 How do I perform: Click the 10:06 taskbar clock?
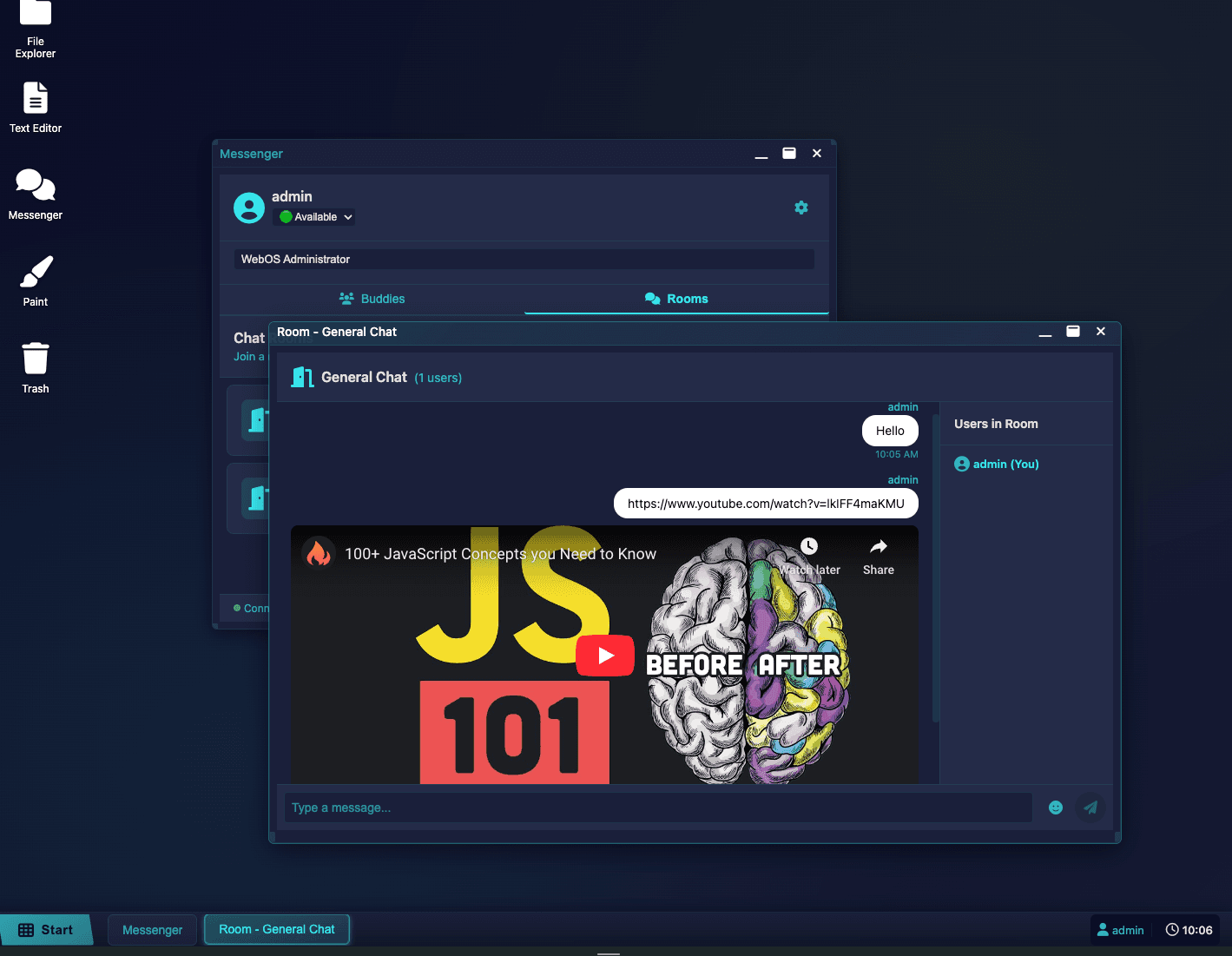pyautogui.click(x=1189, y=930)
